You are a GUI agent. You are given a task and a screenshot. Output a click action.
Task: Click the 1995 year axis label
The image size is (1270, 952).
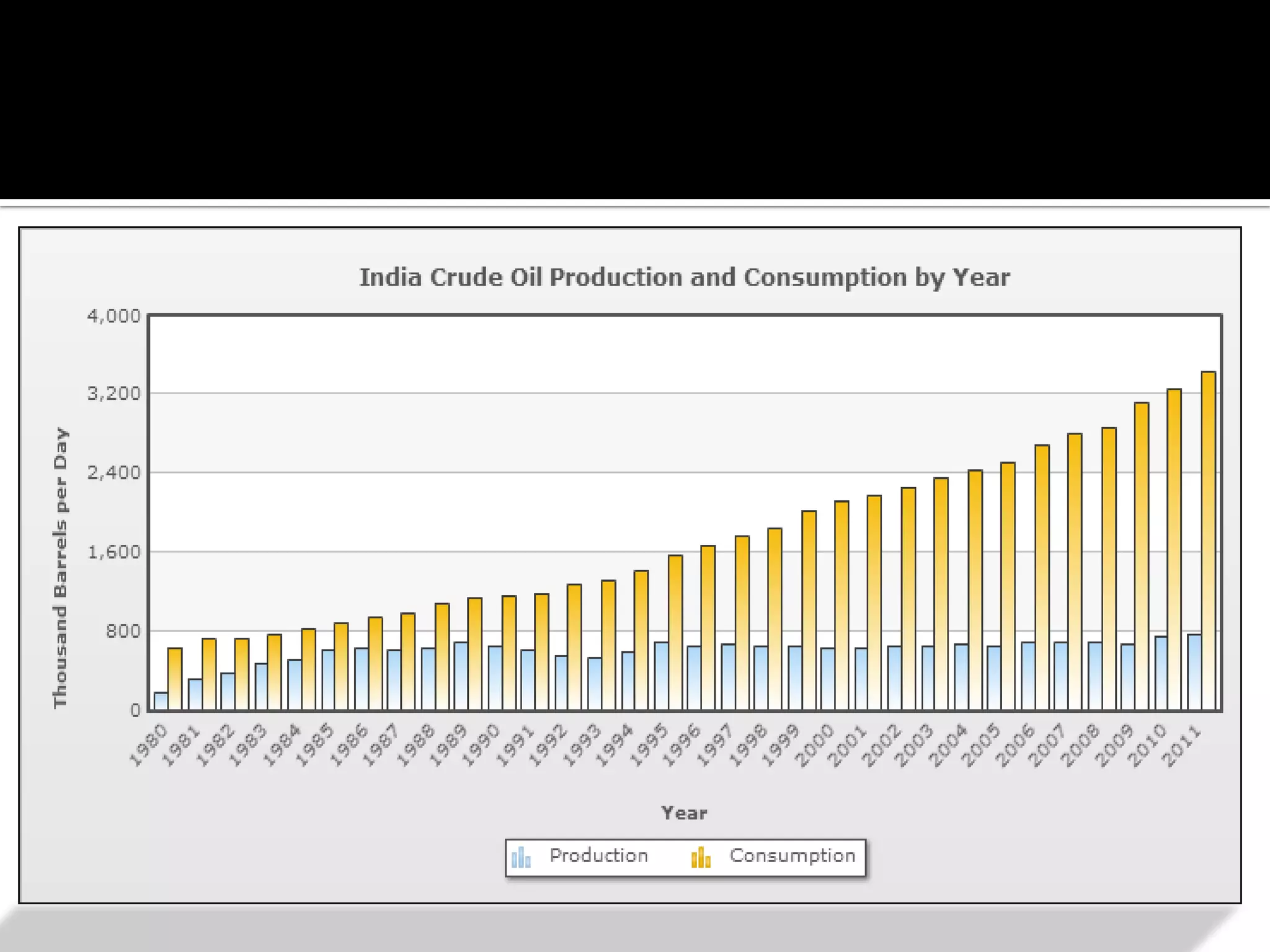point(648,746)
